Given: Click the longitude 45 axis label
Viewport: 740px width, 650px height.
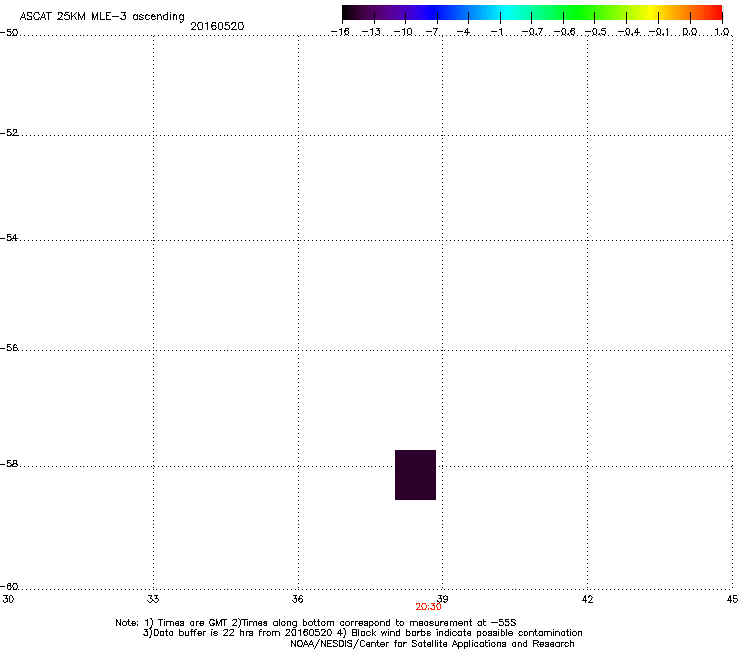Looking at the screenshot, I should point(732,599).
